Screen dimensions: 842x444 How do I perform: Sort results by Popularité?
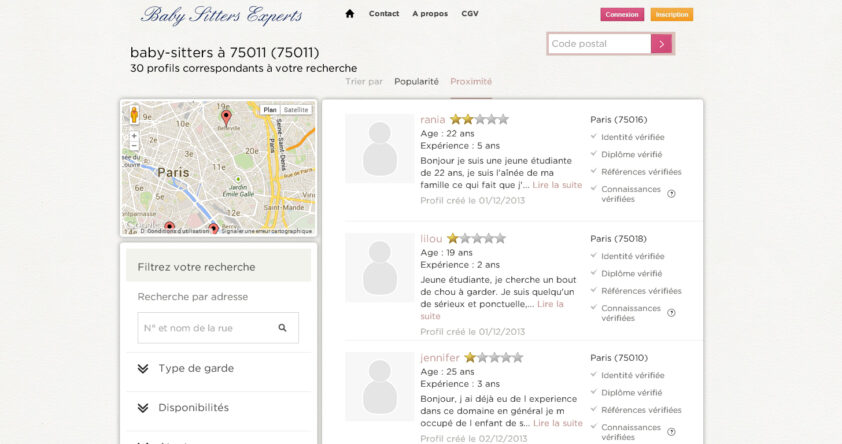416,82
